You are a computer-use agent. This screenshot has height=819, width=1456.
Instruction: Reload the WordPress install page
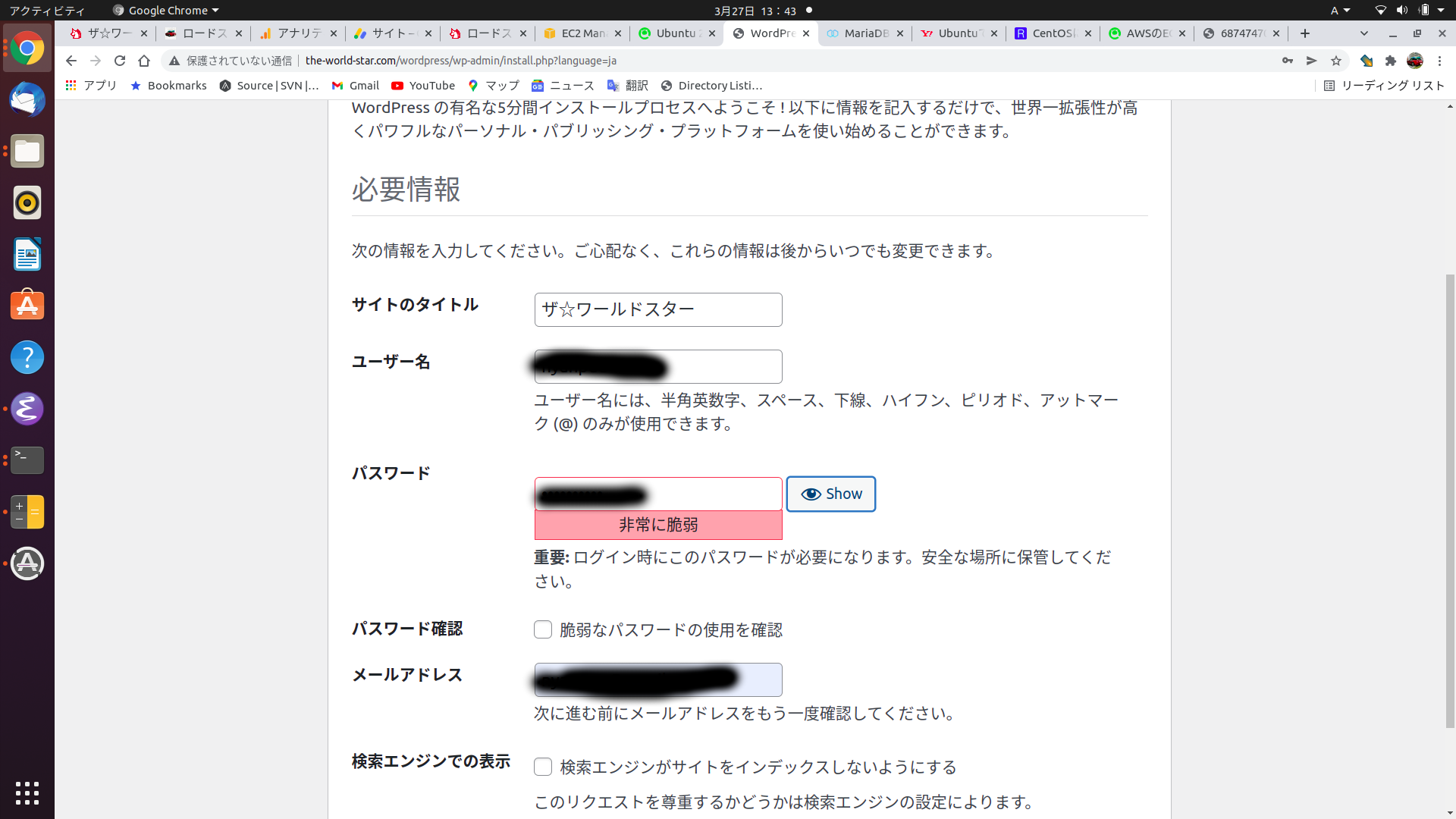point(120,61)
